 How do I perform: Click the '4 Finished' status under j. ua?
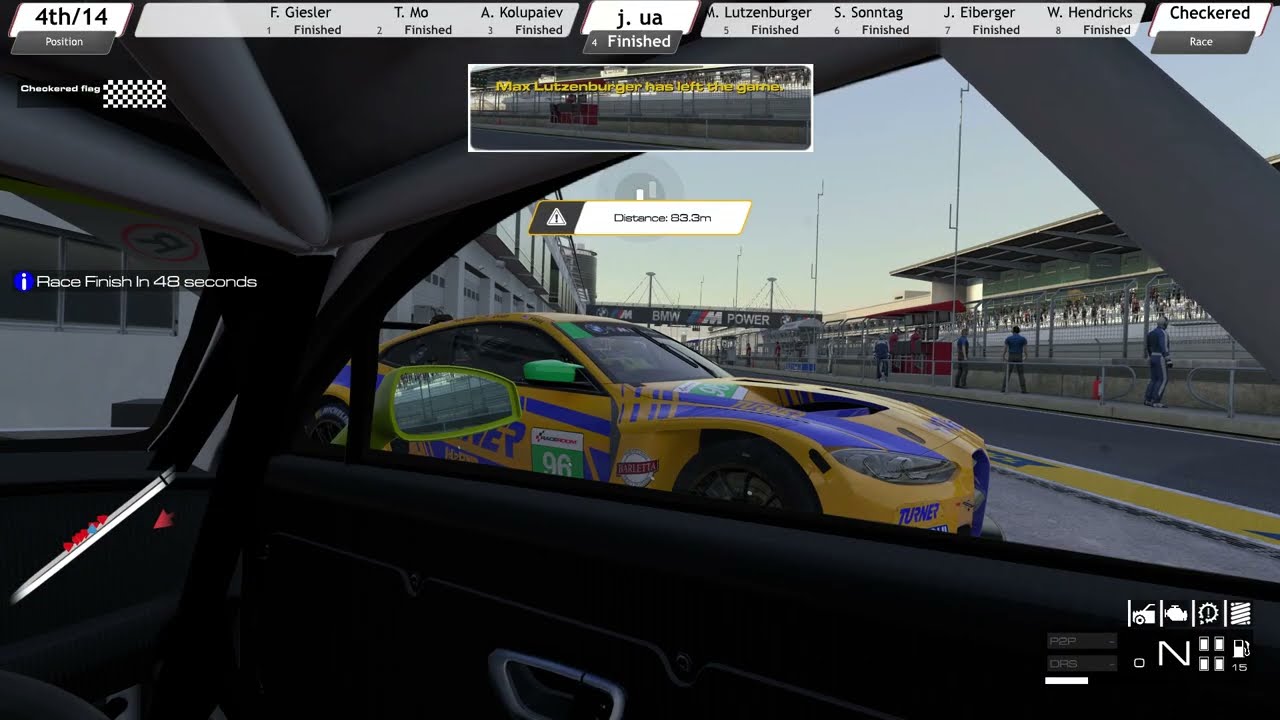coord(632,42)
